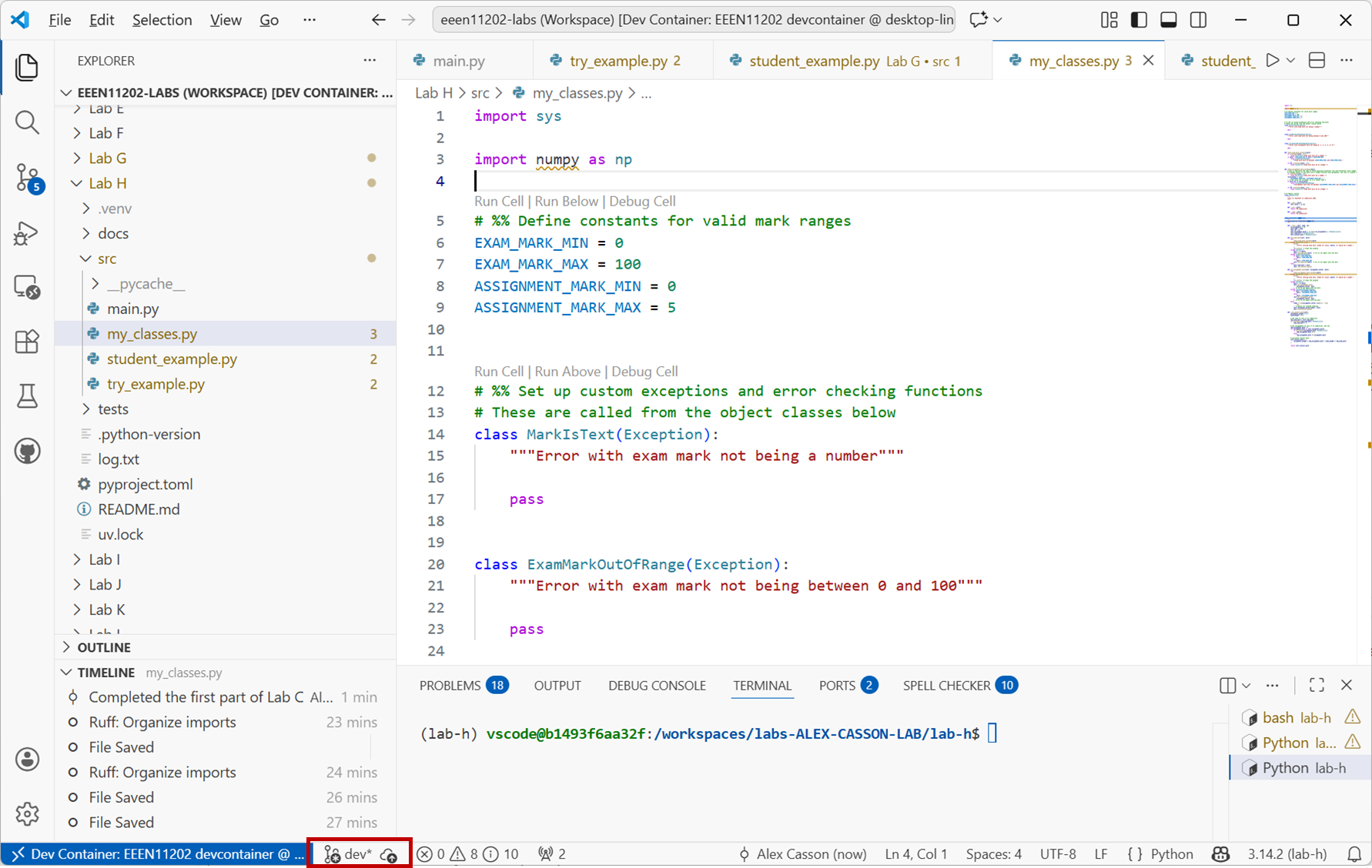Open the Extensions view
The image size is (1372, 868).
coord(27,341)
